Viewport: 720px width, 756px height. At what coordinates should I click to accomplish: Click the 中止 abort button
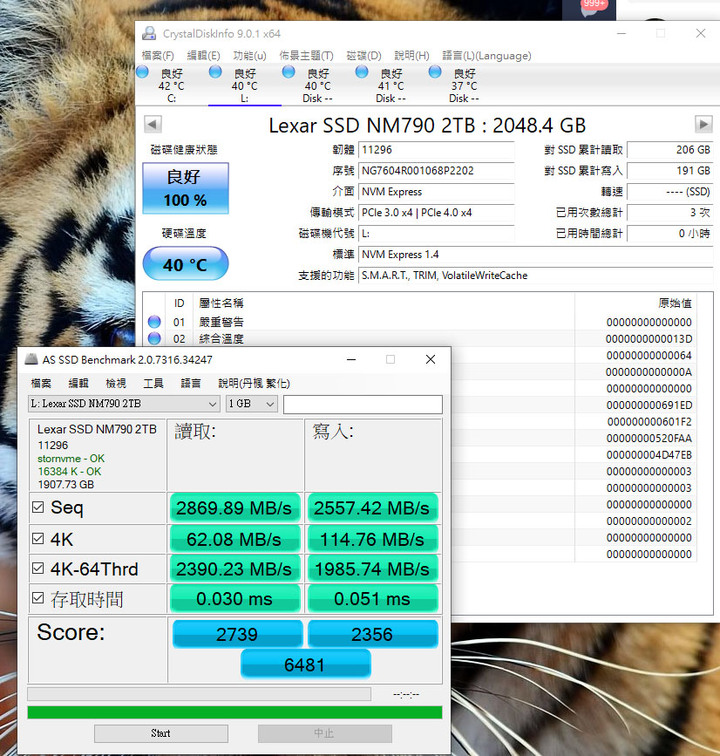pos(325,733)
